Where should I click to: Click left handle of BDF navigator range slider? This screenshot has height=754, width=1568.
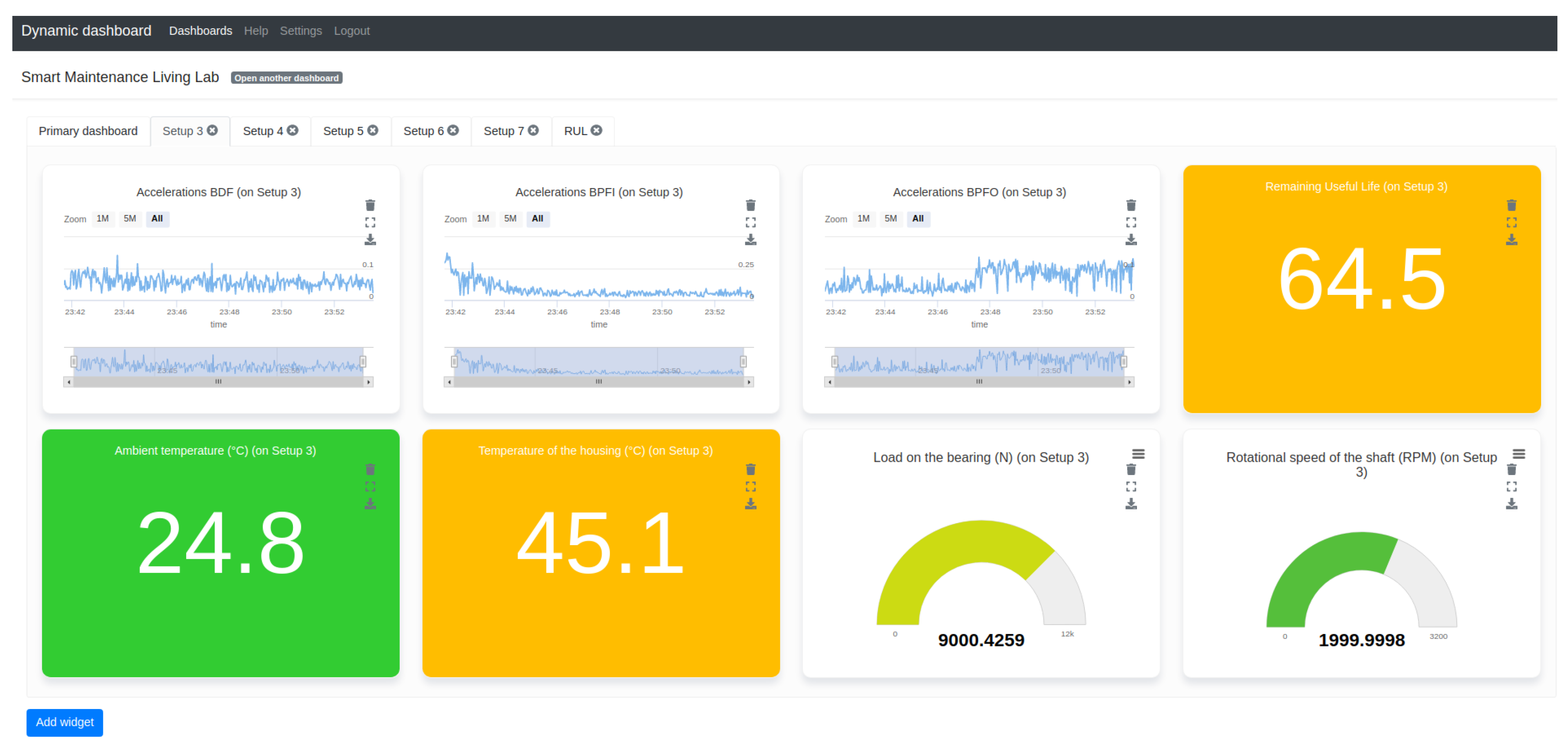coord(74,362)
